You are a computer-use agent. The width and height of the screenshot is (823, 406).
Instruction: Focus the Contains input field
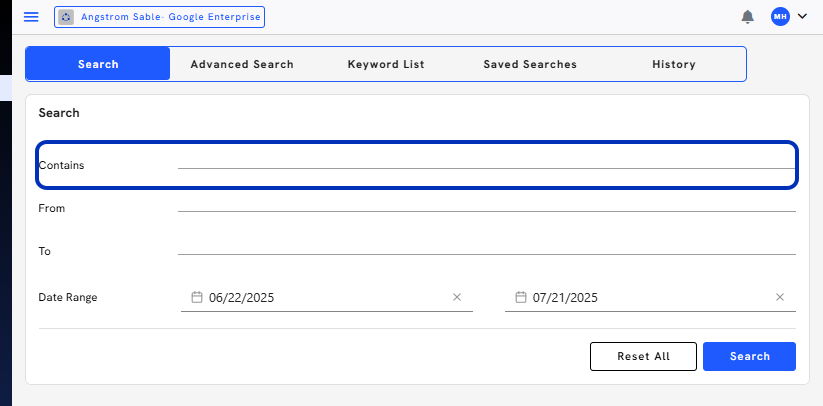coord(487,162)
